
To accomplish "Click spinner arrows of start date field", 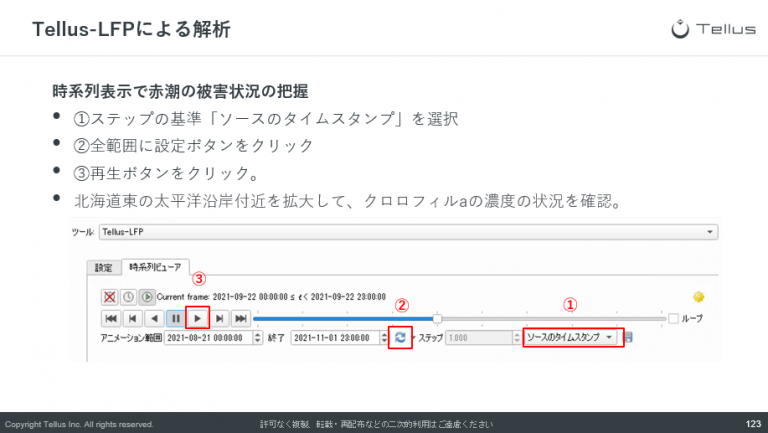I will pos(258,337).
